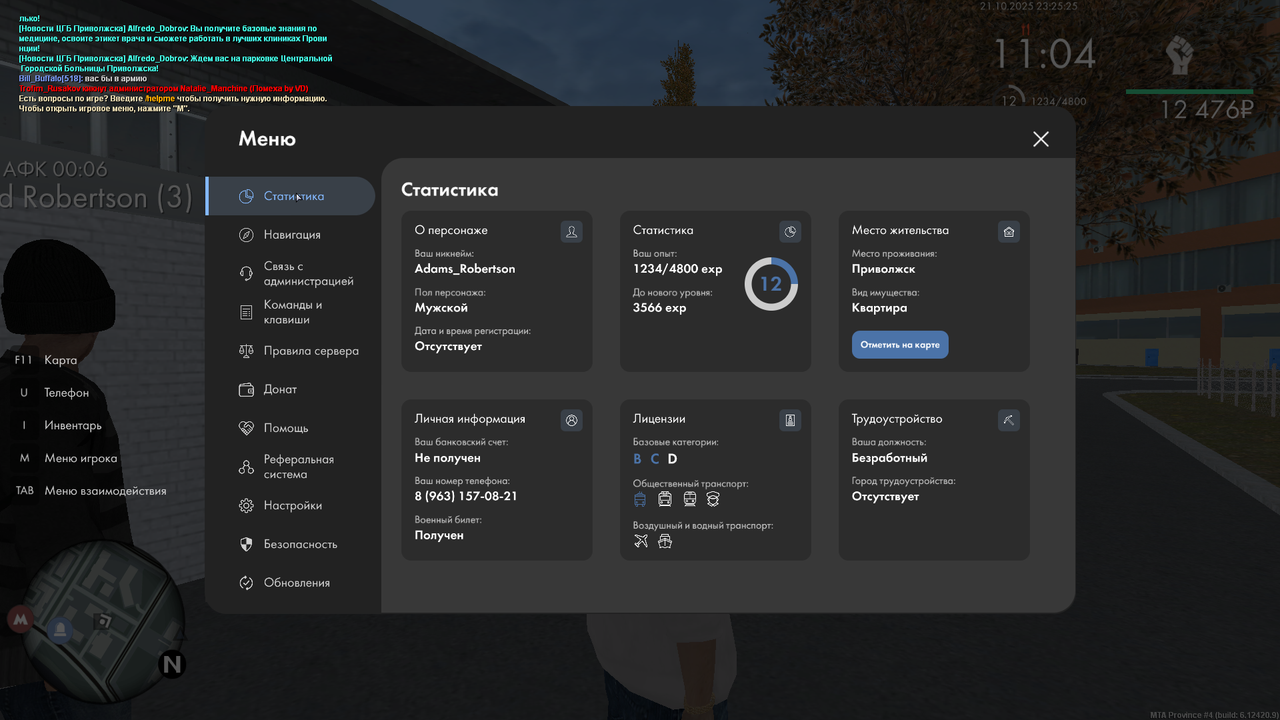Click the refresh check icon beside Обновления
Image resolution: width=1280 pixels, height=720 pixels.
point(246,583)
